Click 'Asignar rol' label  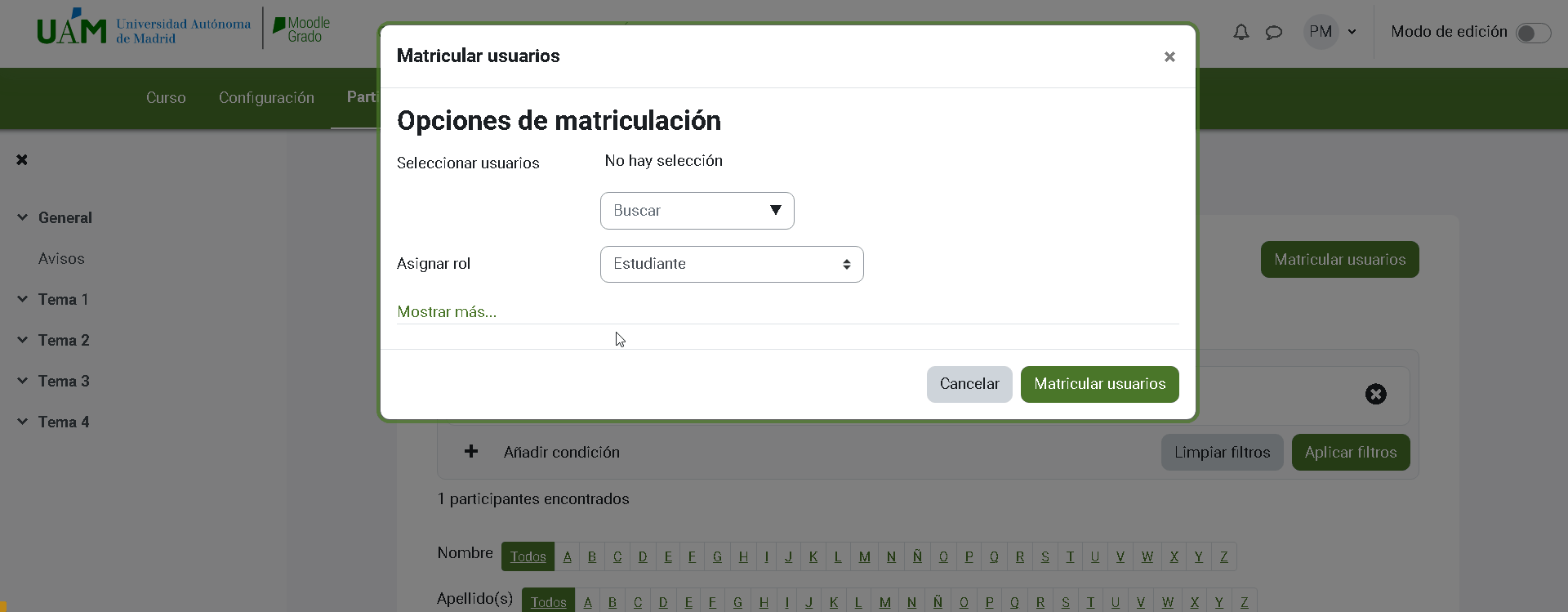point(434,263)
